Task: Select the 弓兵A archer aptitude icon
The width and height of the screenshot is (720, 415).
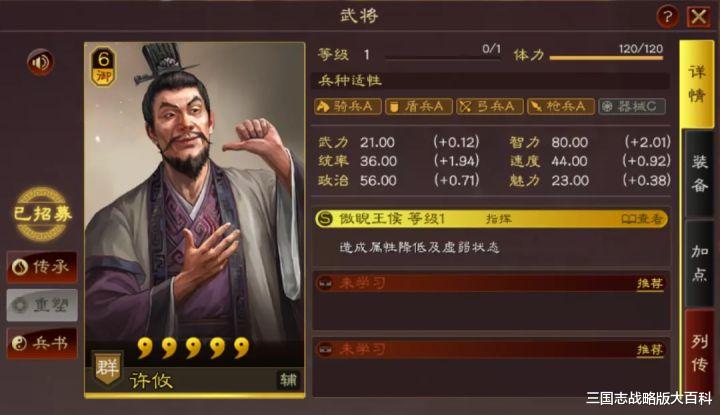Action: click(490, 107)
